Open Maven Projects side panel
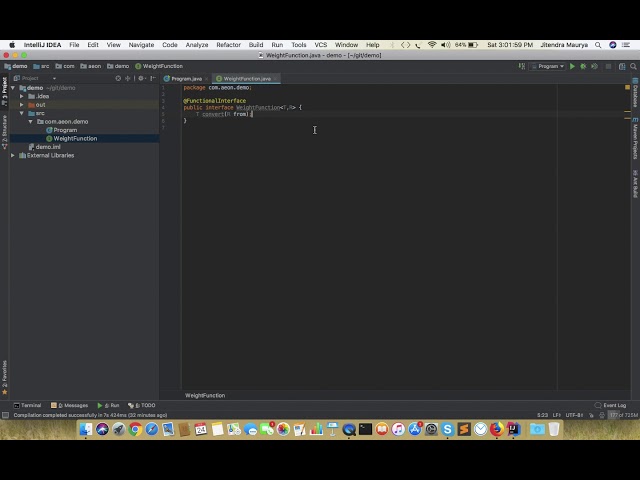Screen dimensions: 640x480 [x=636, y=139]
